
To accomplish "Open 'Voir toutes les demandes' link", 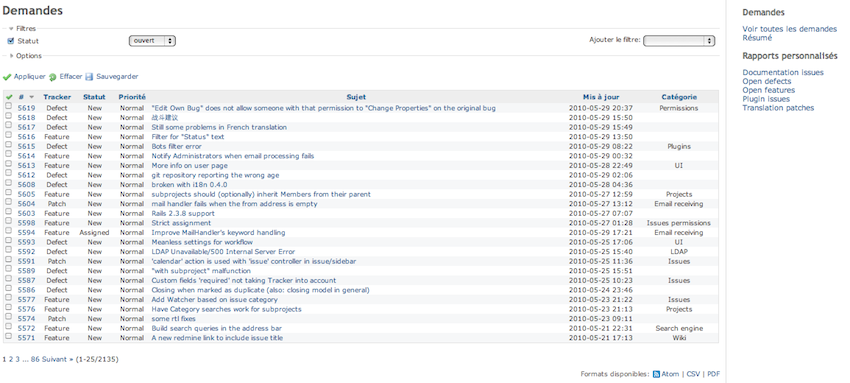I will coord(789,29).
